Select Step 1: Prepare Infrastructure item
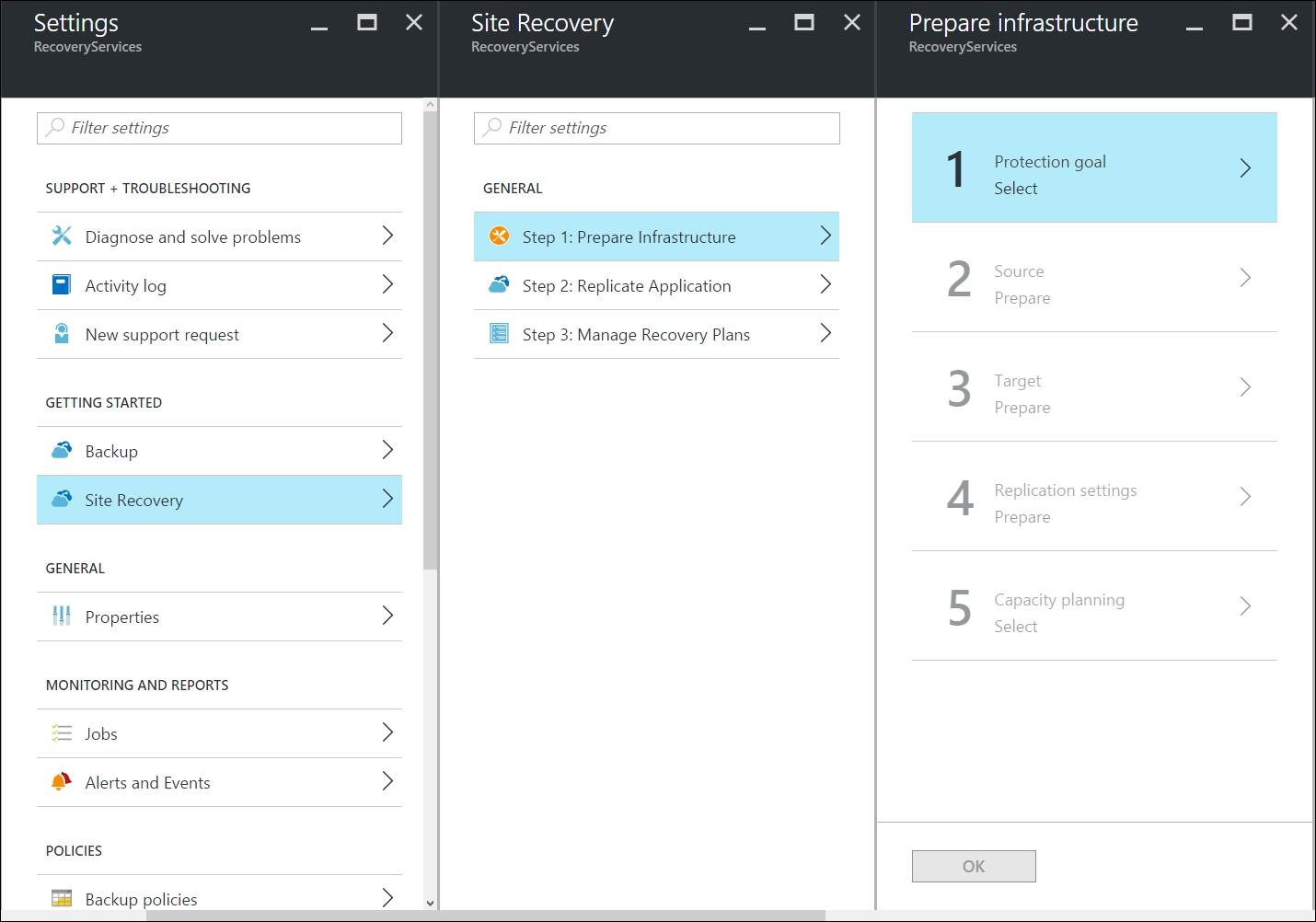1316x922 pixels. (x=655, y=237)
